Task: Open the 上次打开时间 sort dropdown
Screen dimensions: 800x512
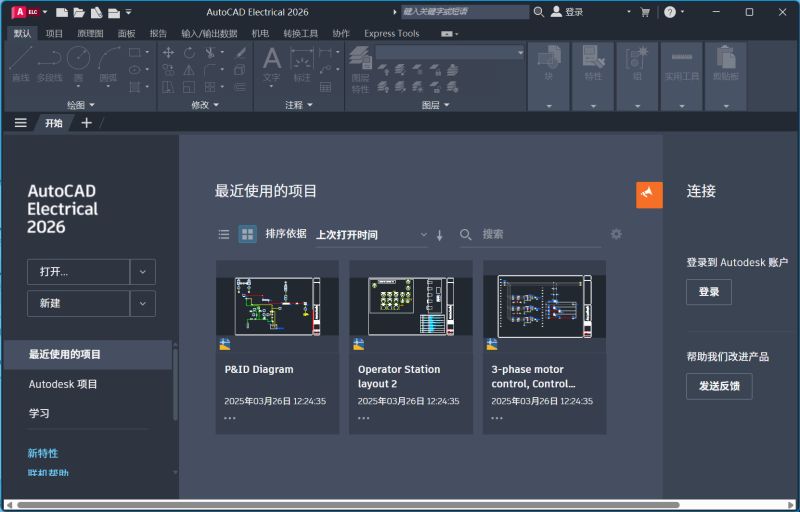Action: coord(372,235)
